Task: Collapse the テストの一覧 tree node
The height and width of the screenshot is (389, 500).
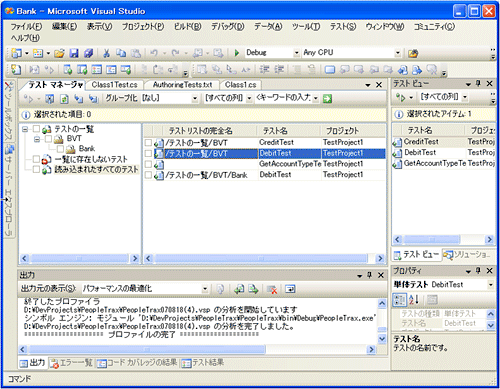Action: pos(25,129)
